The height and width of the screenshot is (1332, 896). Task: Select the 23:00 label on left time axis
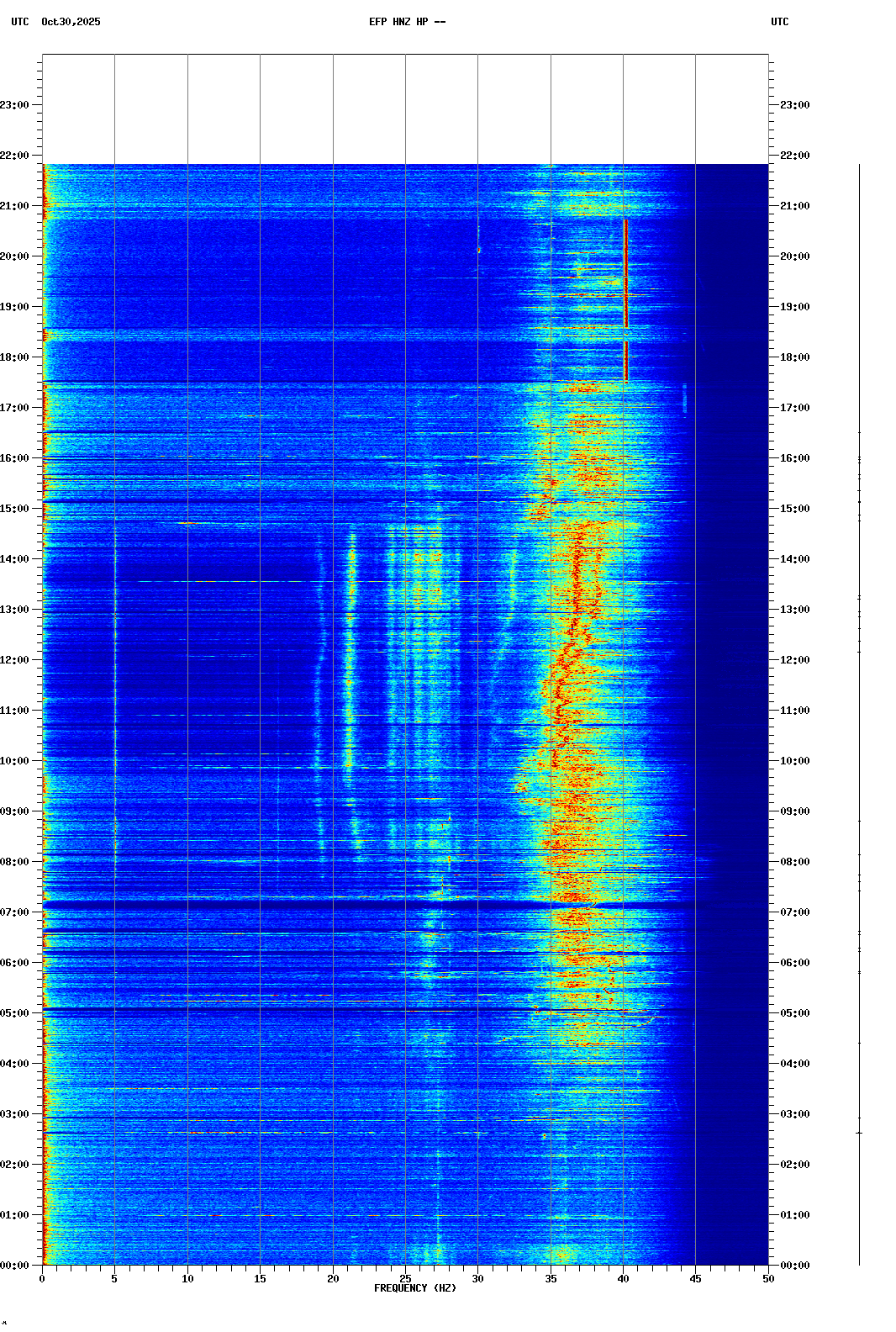14,105
